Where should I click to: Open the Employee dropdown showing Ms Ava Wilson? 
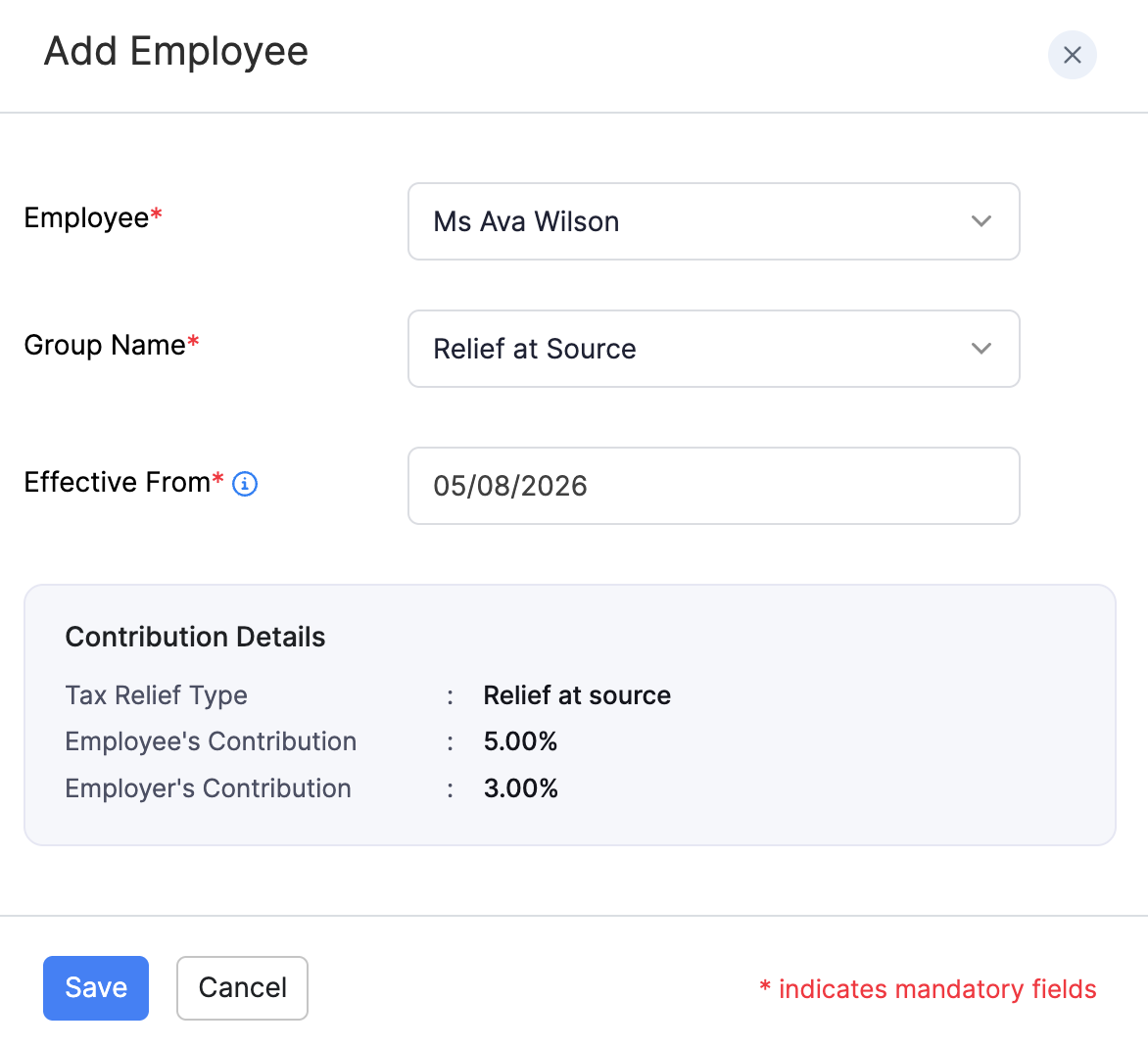pyautogui.click(x=713, y=221)
